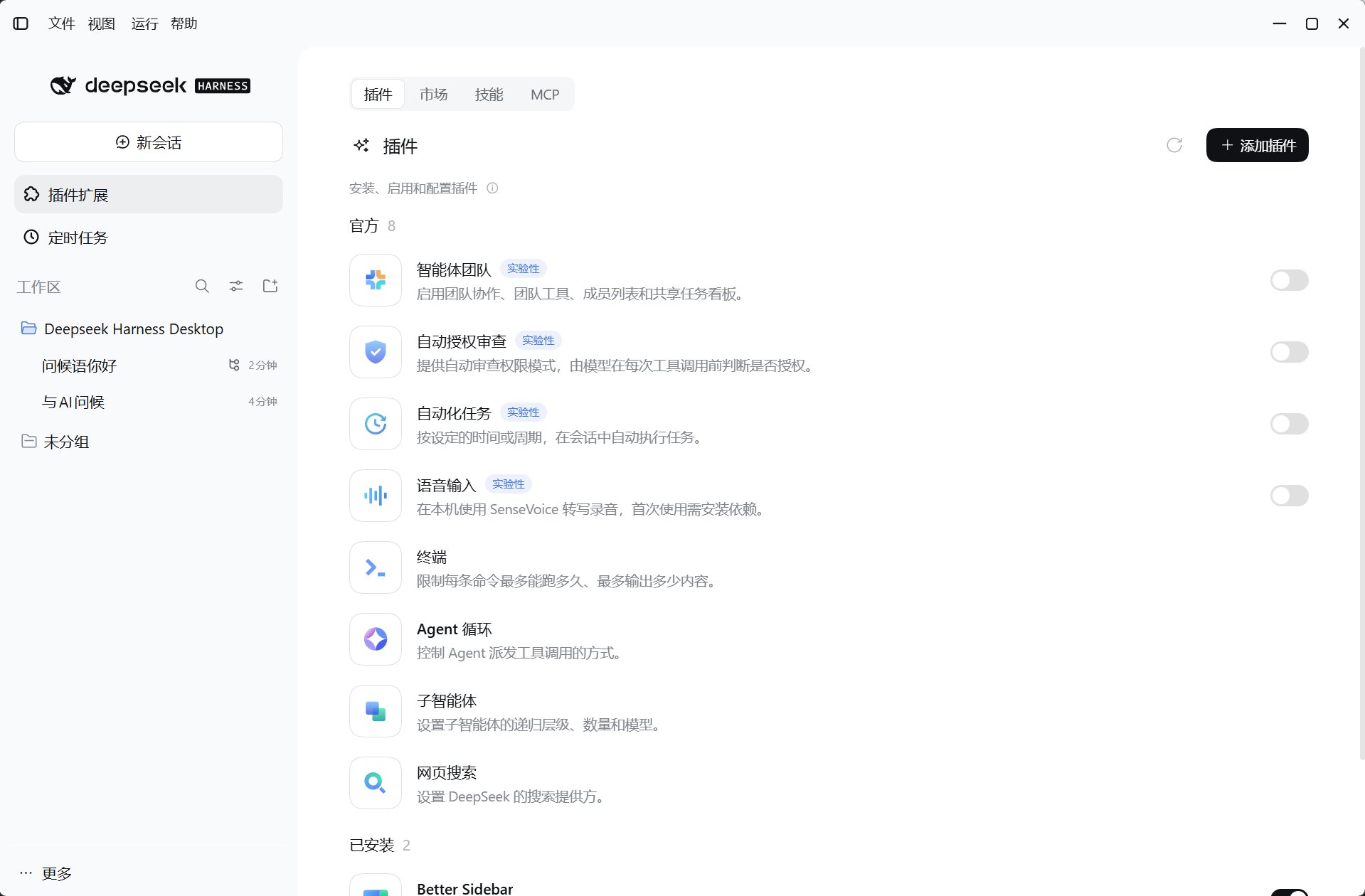Click the 网页搜索 magnifier icon
This screenshot has width=1365, height=896.
[x=376, y=783]
